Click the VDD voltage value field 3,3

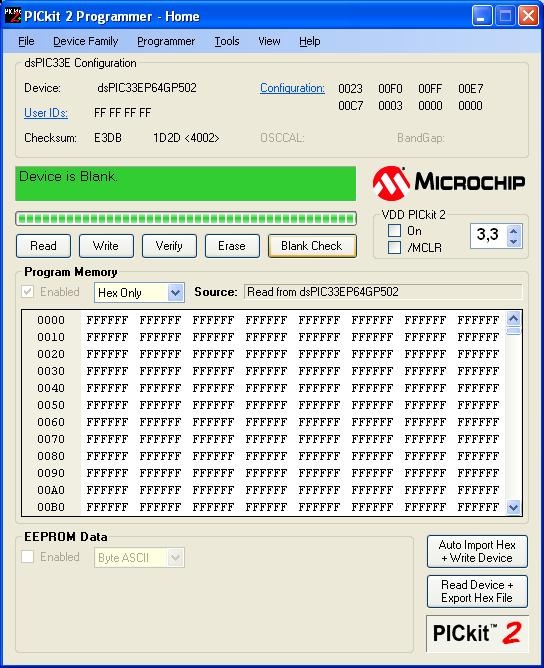click(x=489, y=234)
